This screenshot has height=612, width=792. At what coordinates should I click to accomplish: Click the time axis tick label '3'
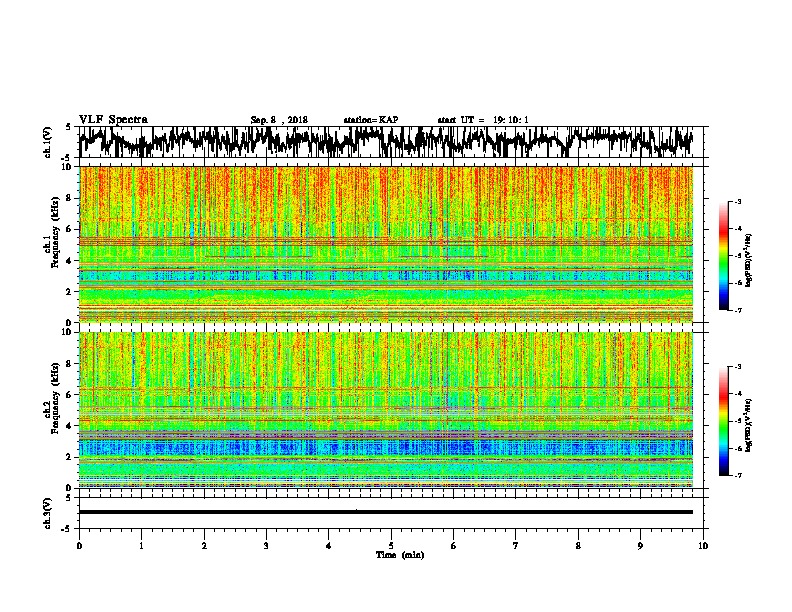[266, 546]
